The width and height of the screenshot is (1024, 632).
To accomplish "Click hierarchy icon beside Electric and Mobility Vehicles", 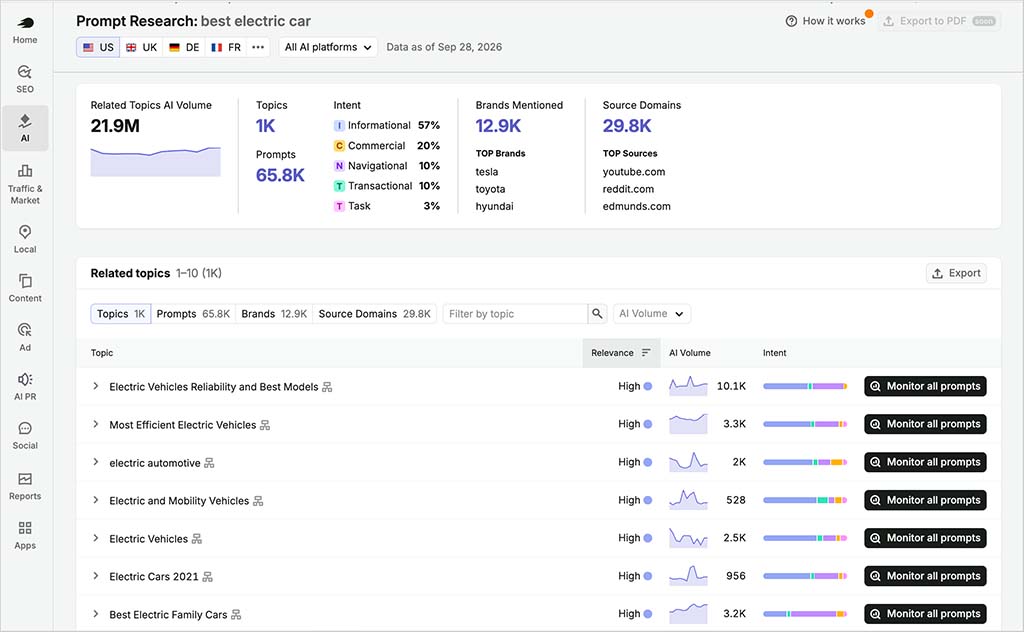I will point(258,501).
